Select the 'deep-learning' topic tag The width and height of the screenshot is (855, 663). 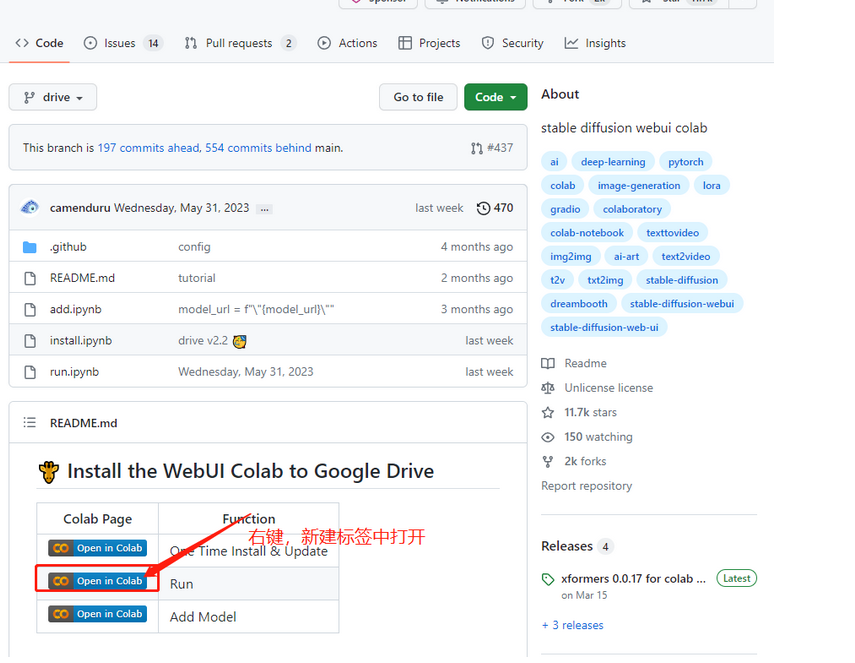click(x=613, y=162)
